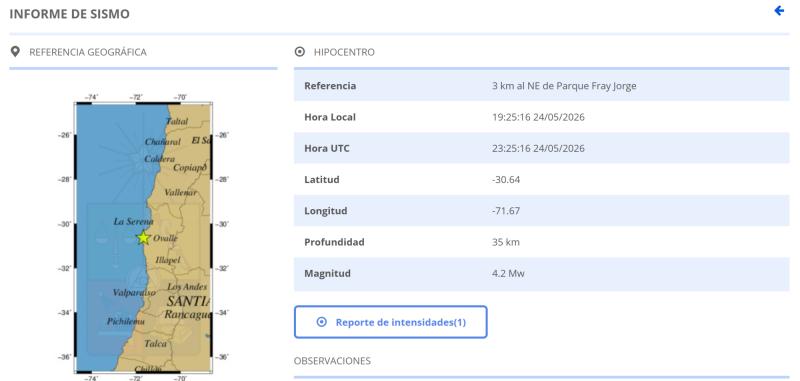Image resolution: width=800 pixels, height=381 pixels.
Task: Select longitude value '-71.67'
Action: click(x=506, y=211)
